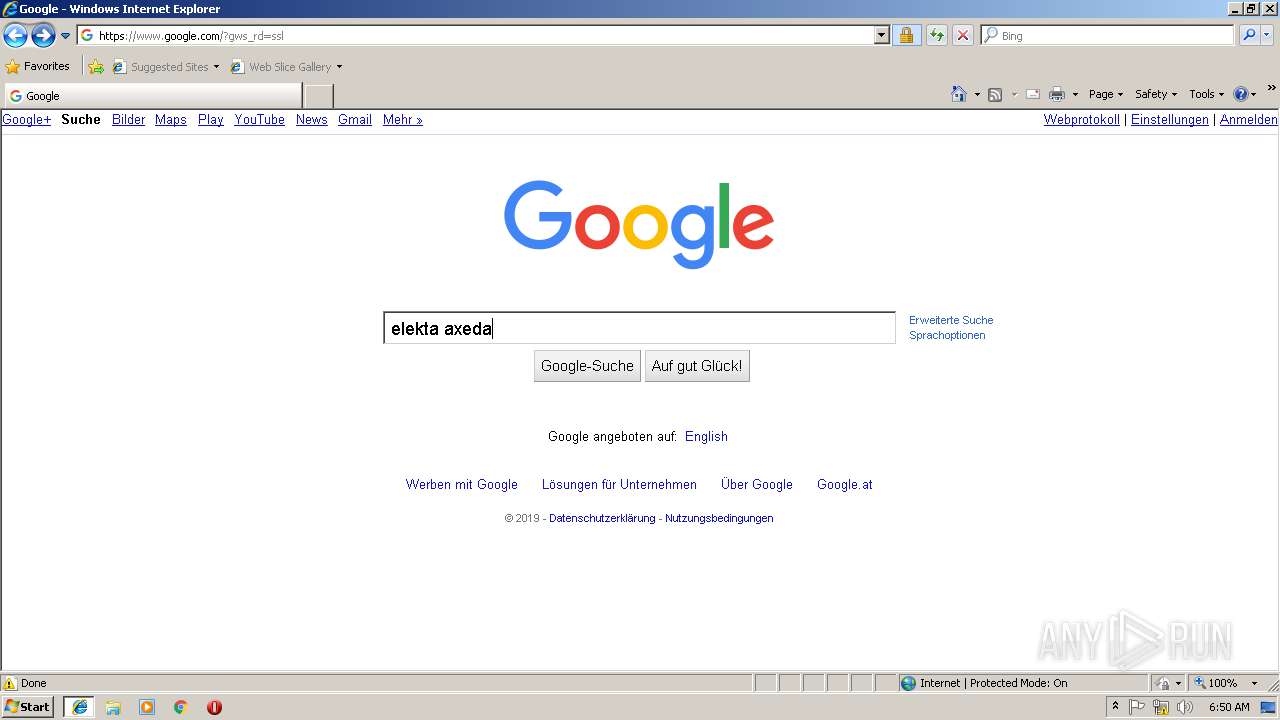Open the search provider dropdown arrow
The height and width of the screenshot is (720, 1280).
1266,35
